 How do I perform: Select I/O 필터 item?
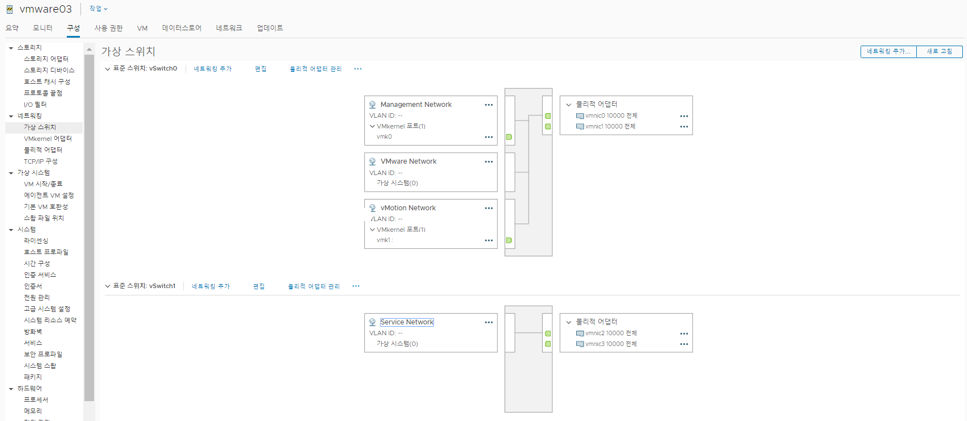coord(35,105)
